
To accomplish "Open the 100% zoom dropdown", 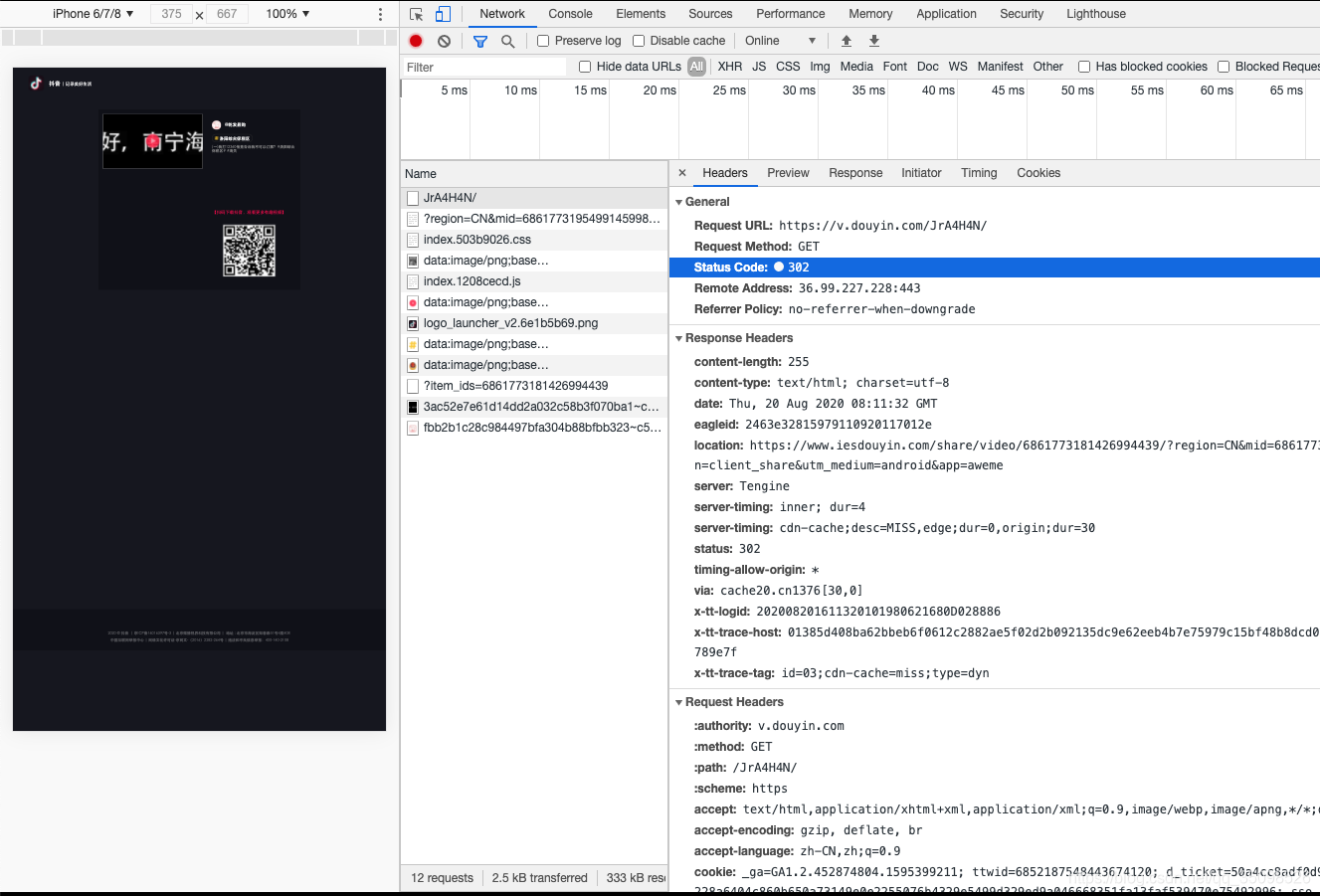I will [287, 14].
